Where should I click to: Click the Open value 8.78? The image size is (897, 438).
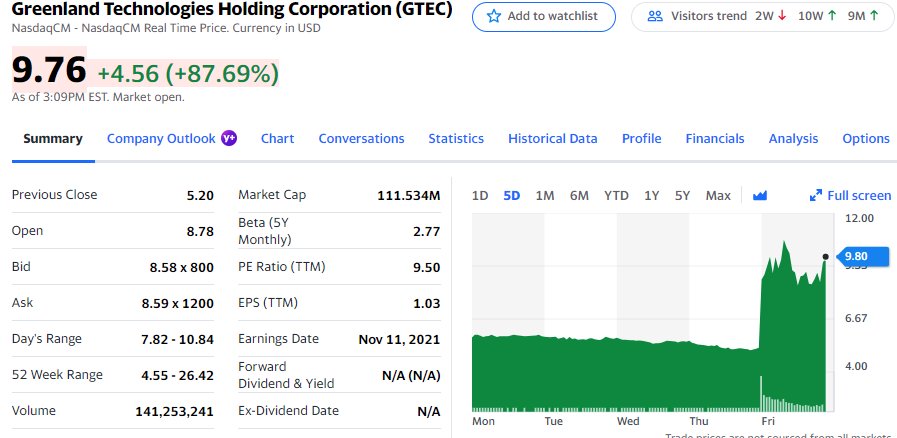[200, 232]
